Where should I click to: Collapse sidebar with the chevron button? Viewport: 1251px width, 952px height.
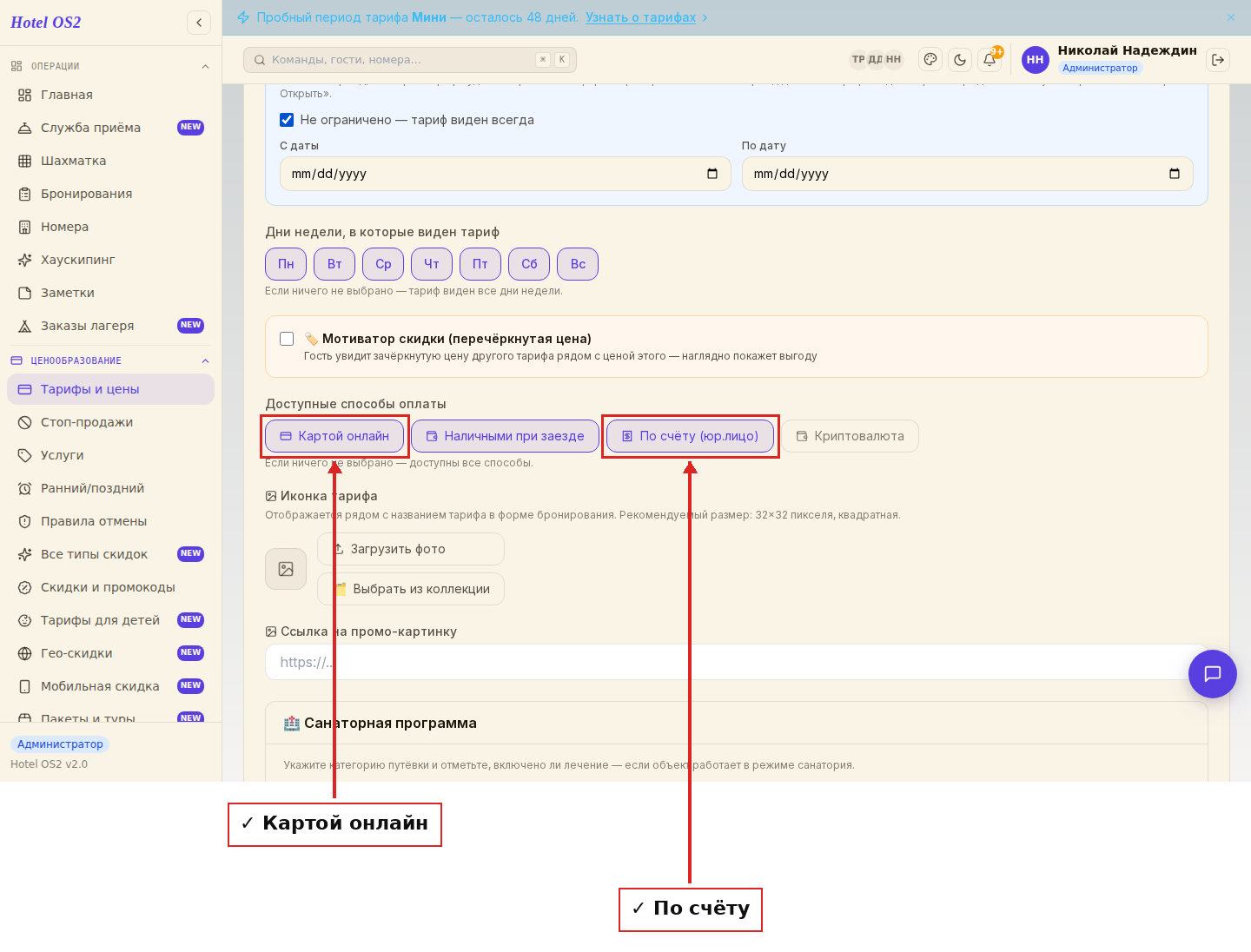pos(199,23)
